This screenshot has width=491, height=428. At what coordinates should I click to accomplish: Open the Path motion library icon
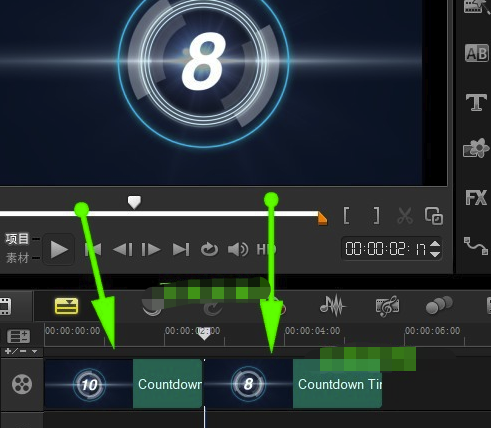click(x=476, y=246)
